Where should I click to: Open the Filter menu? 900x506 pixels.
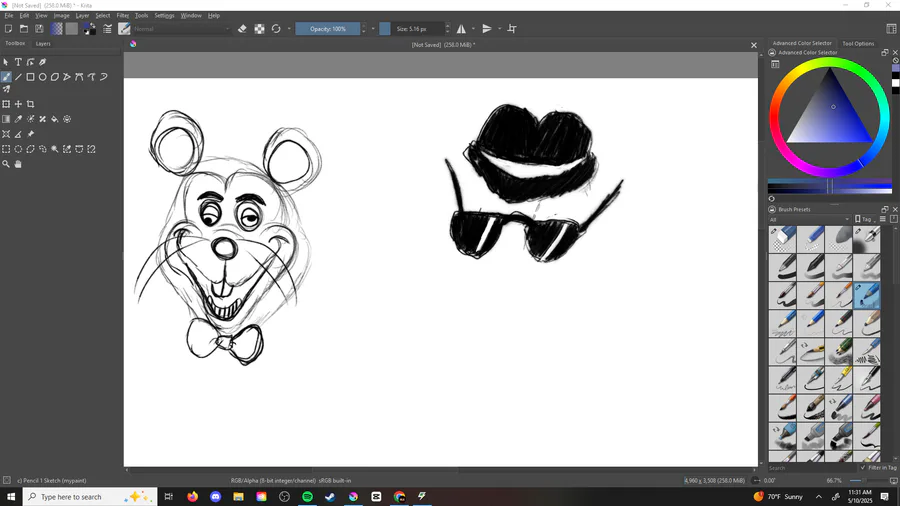[x=123, y=15]
